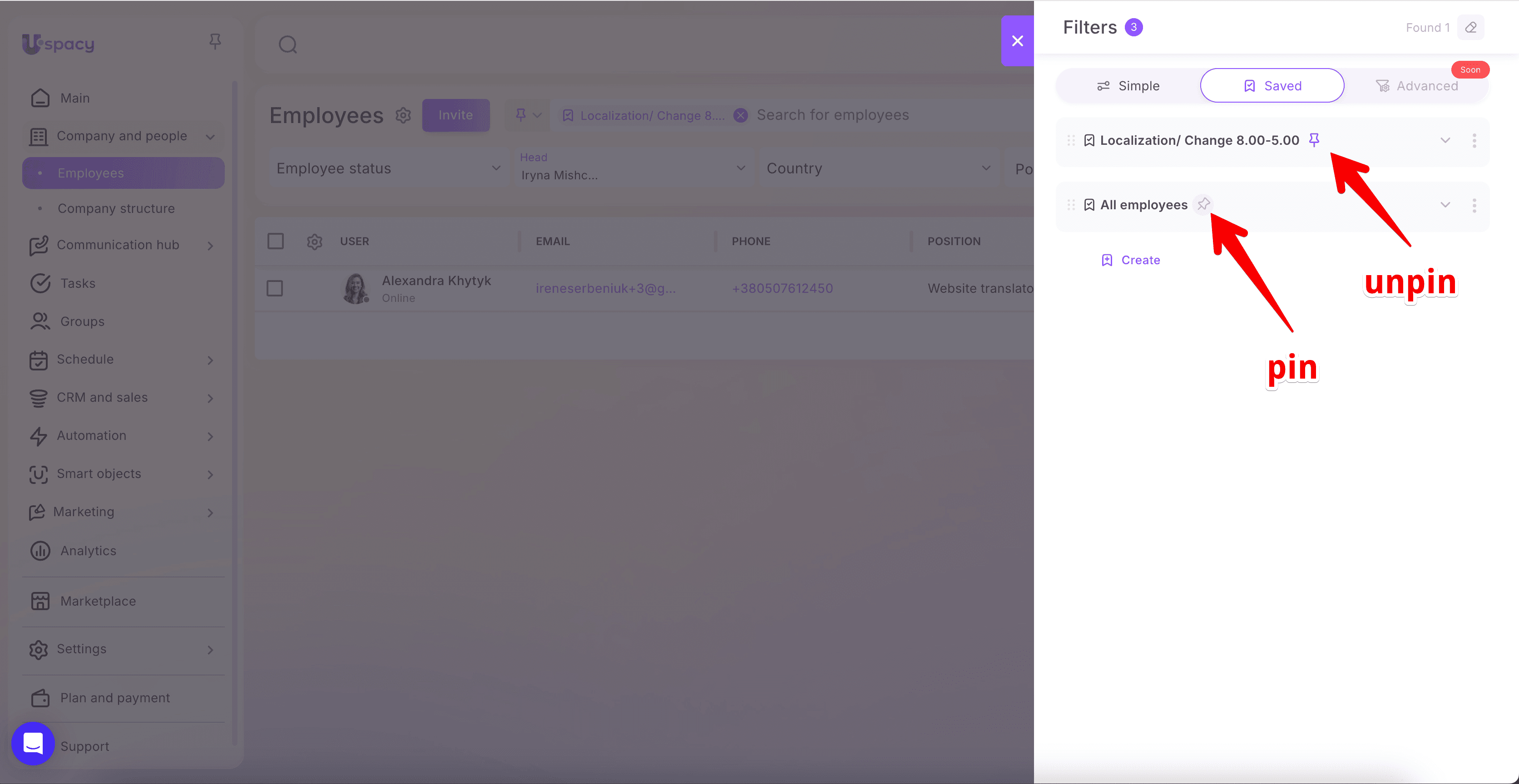1519x784 pixels.
Task: Grab the drag handle of All employees filter
Action: click(x=1071, y=205)
